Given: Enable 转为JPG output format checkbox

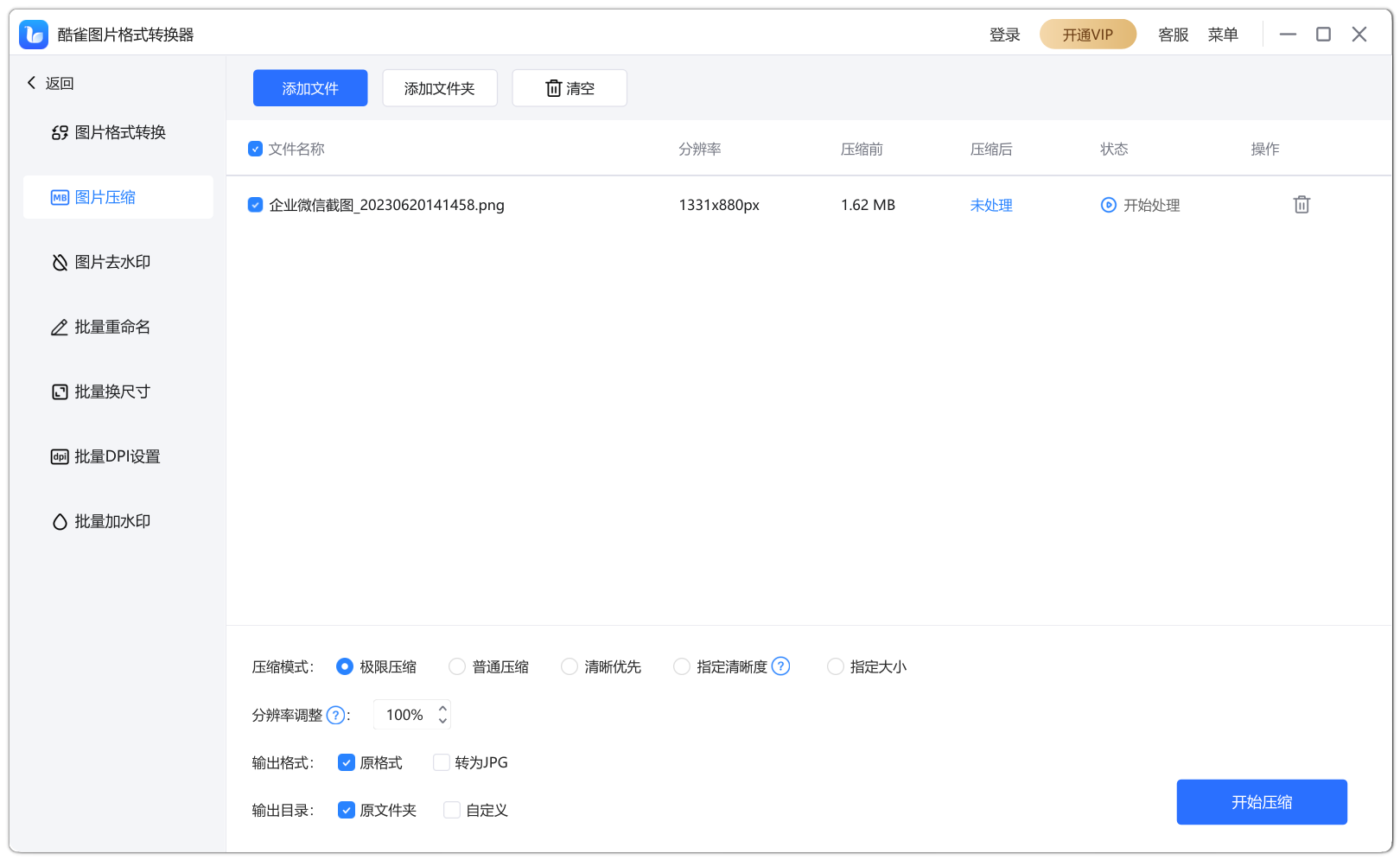Looking at the screenshot, I should 442,762.
